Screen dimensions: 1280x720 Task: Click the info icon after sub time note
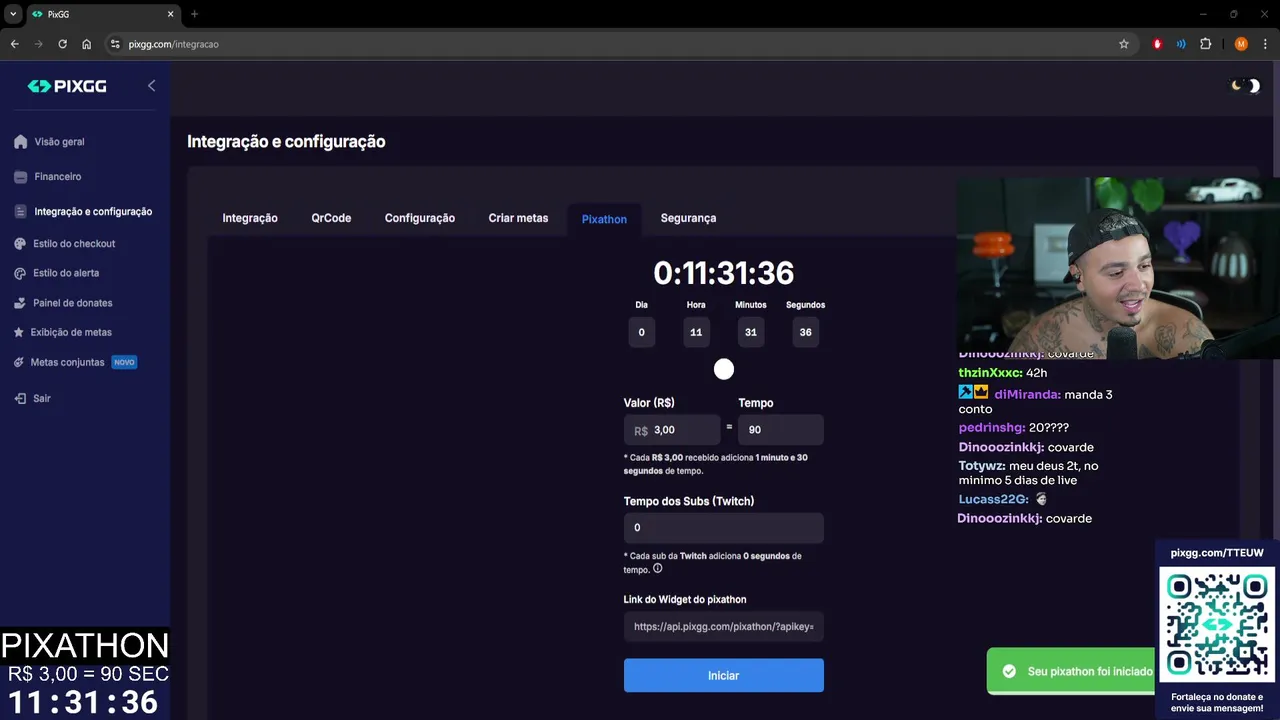coord(657,569)
